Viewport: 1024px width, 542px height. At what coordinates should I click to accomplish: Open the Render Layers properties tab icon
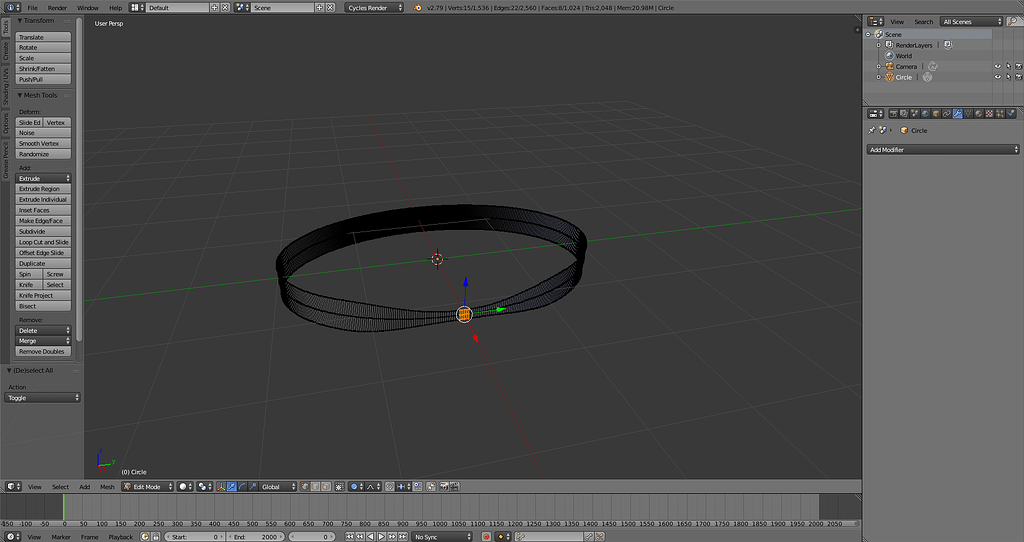click(904, 114)
